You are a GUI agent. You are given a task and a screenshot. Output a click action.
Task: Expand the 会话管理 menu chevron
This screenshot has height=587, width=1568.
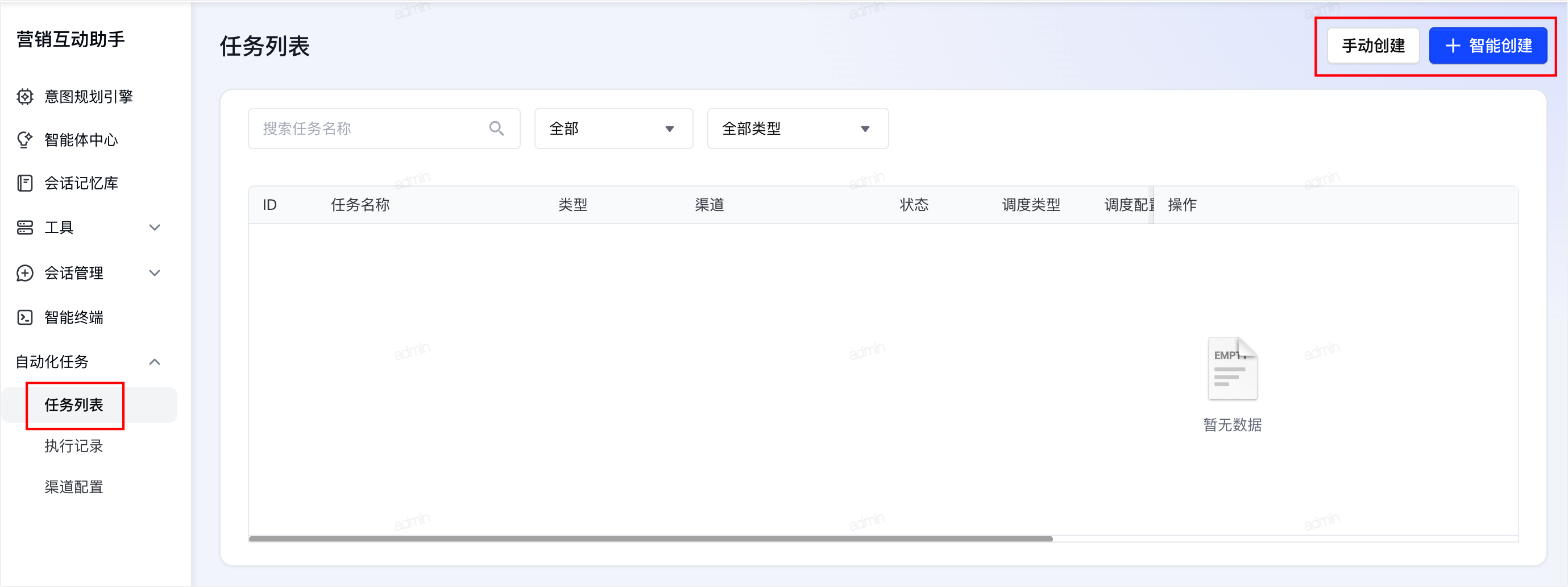(x=155, y=274)
